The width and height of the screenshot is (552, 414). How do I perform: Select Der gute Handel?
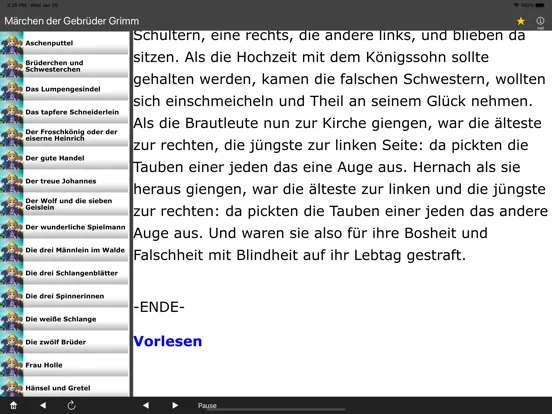65,158
